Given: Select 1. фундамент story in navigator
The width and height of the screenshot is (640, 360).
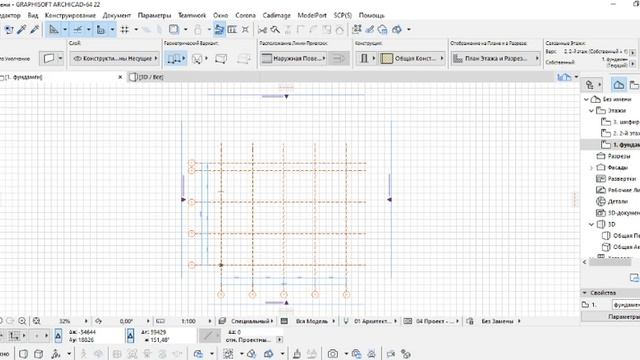Looking at the screenshot, I should point(620,144).
